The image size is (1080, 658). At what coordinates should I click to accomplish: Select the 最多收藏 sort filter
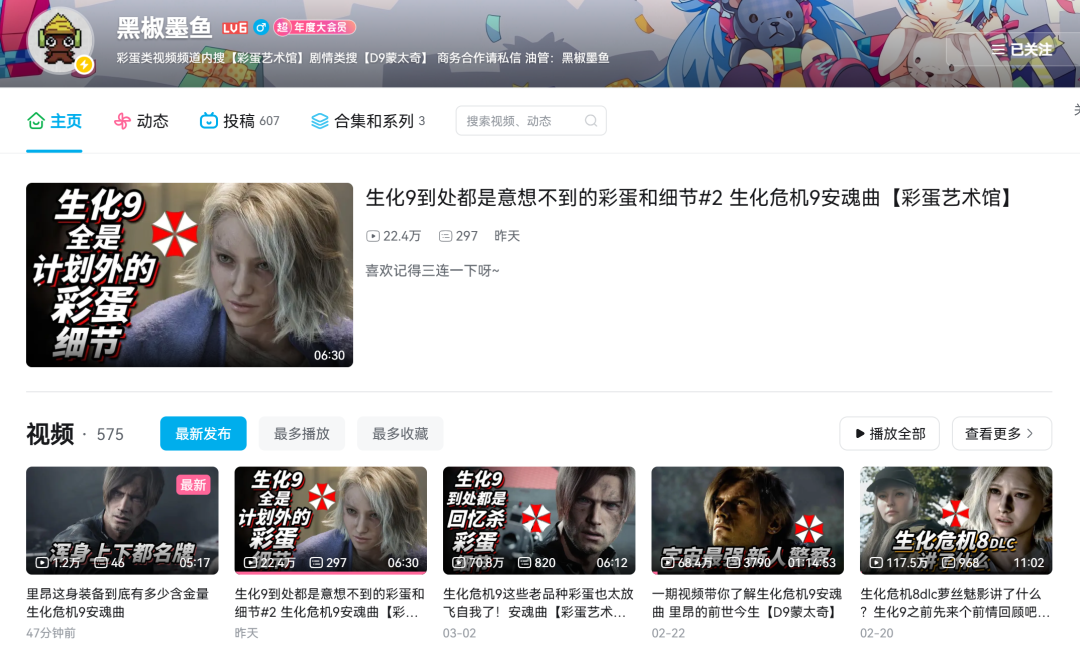400,434
